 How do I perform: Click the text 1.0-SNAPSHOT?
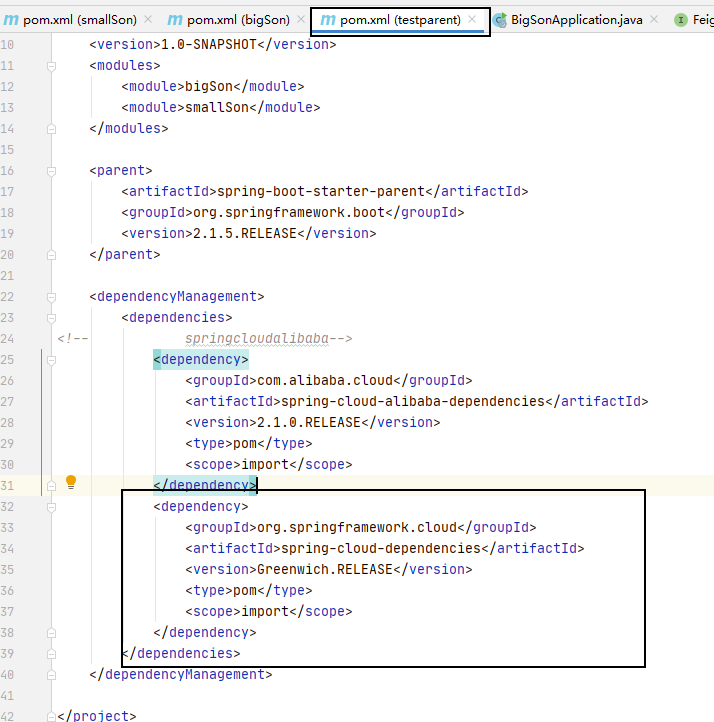click(209, 44)
